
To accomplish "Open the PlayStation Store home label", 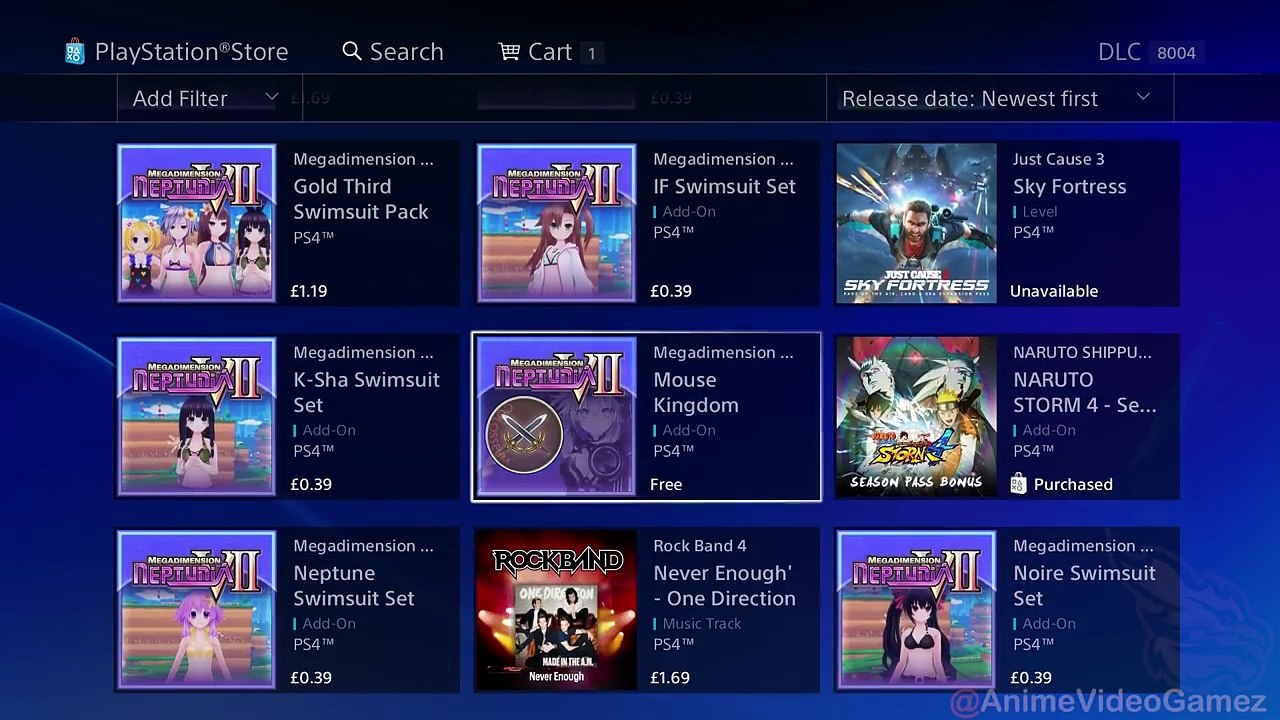I will tap(191, 52).
